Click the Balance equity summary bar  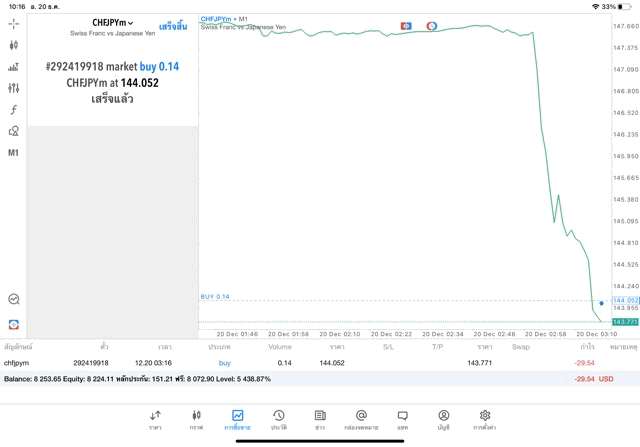point(320,379)
